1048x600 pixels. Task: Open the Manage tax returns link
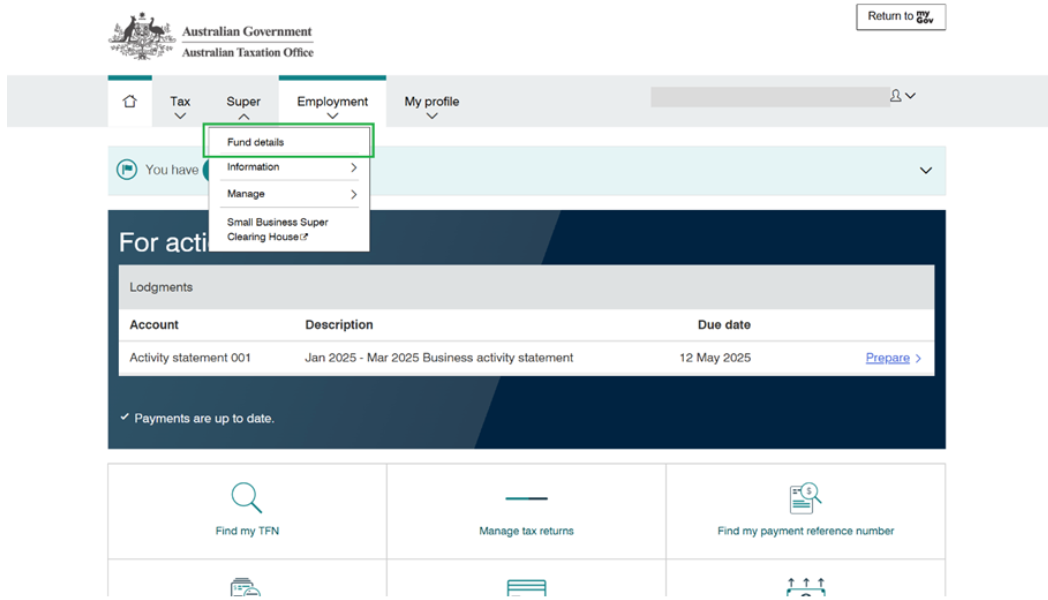click(526, 531)
